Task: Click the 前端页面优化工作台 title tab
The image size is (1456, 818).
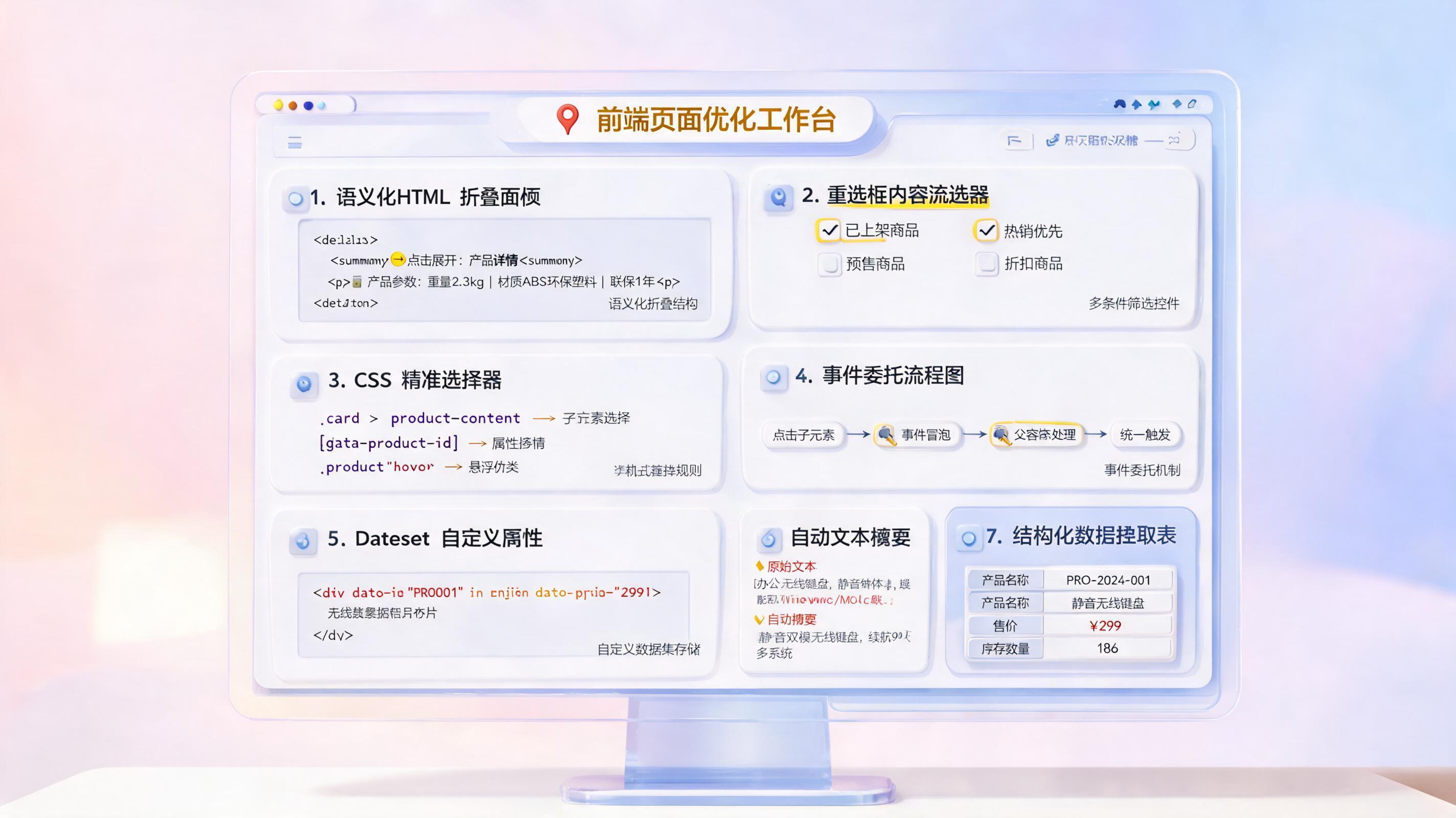Action: [x=695, y=120]
